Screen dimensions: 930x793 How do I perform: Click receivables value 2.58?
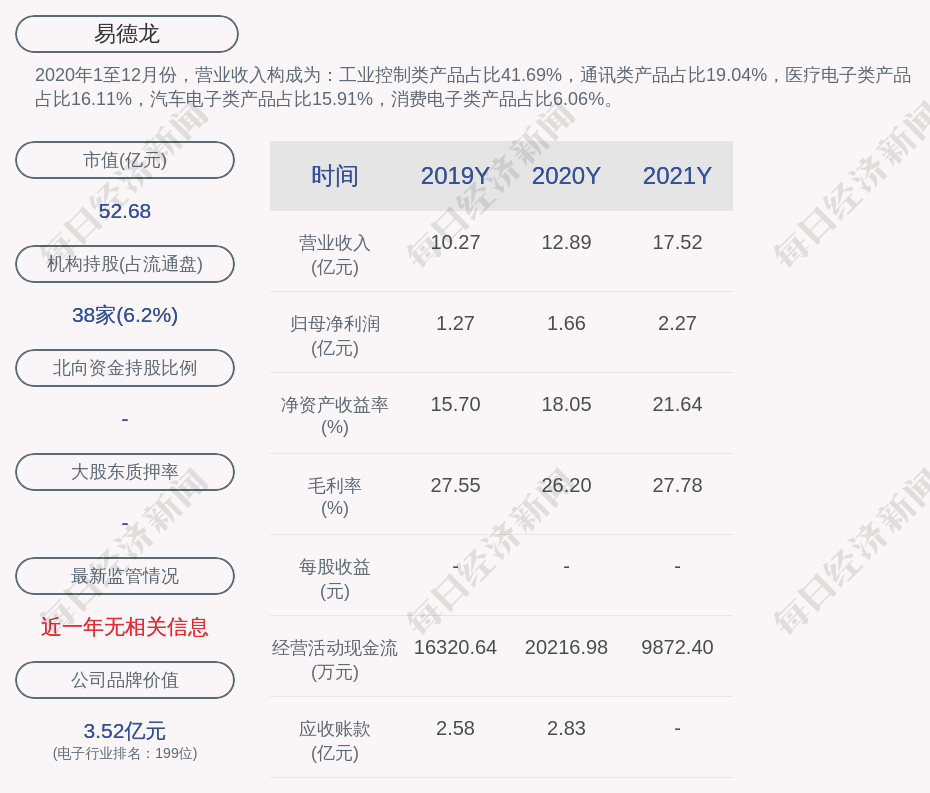coord(455,728)
